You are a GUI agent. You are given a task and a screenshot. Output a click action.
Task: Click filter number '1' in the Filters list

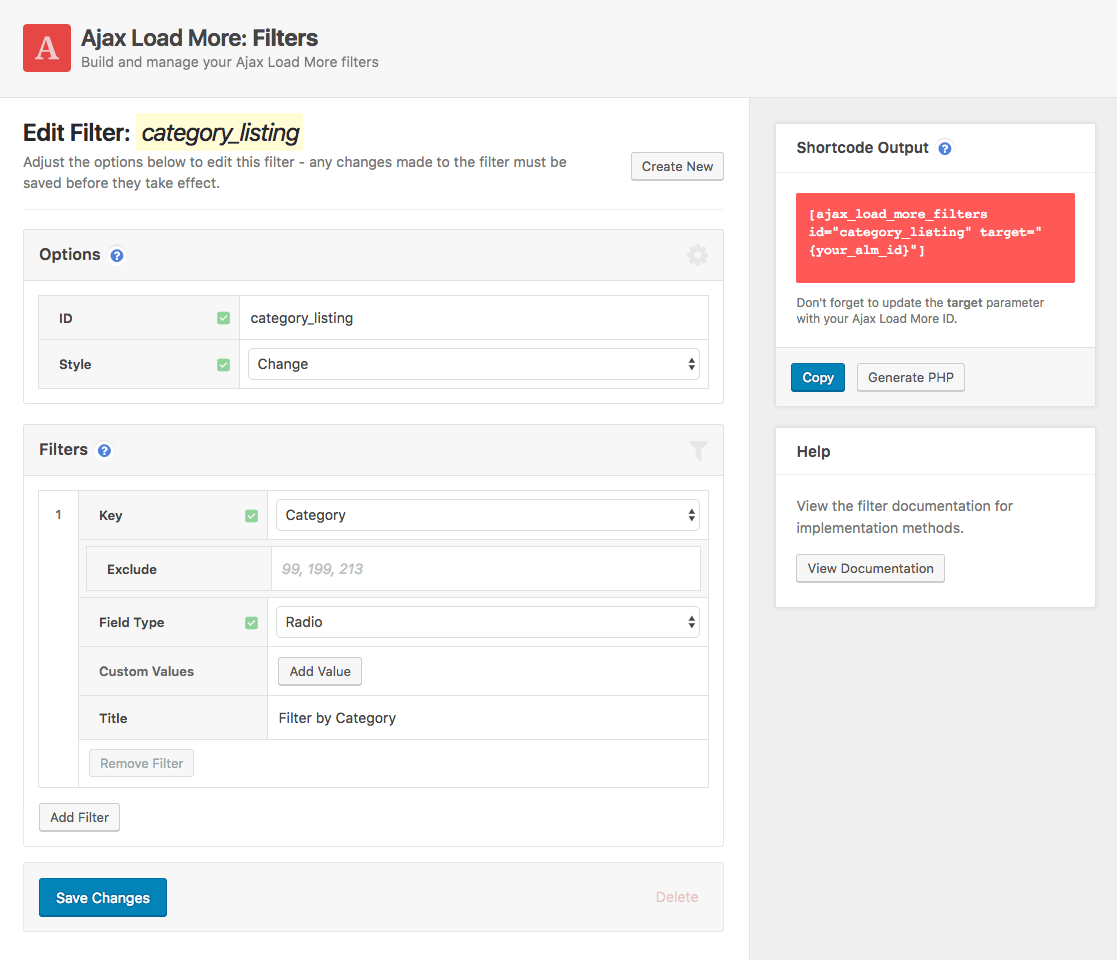pos(58,514)
